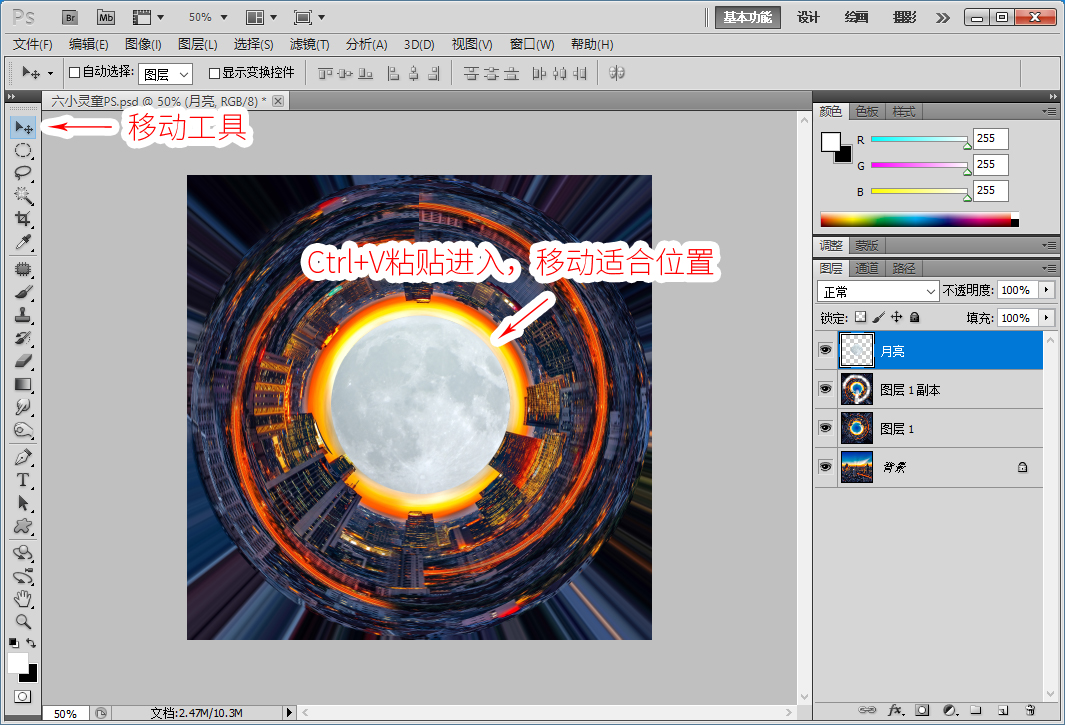Create a new layer icon
1065x725 pixels.
pos(1003,710)
